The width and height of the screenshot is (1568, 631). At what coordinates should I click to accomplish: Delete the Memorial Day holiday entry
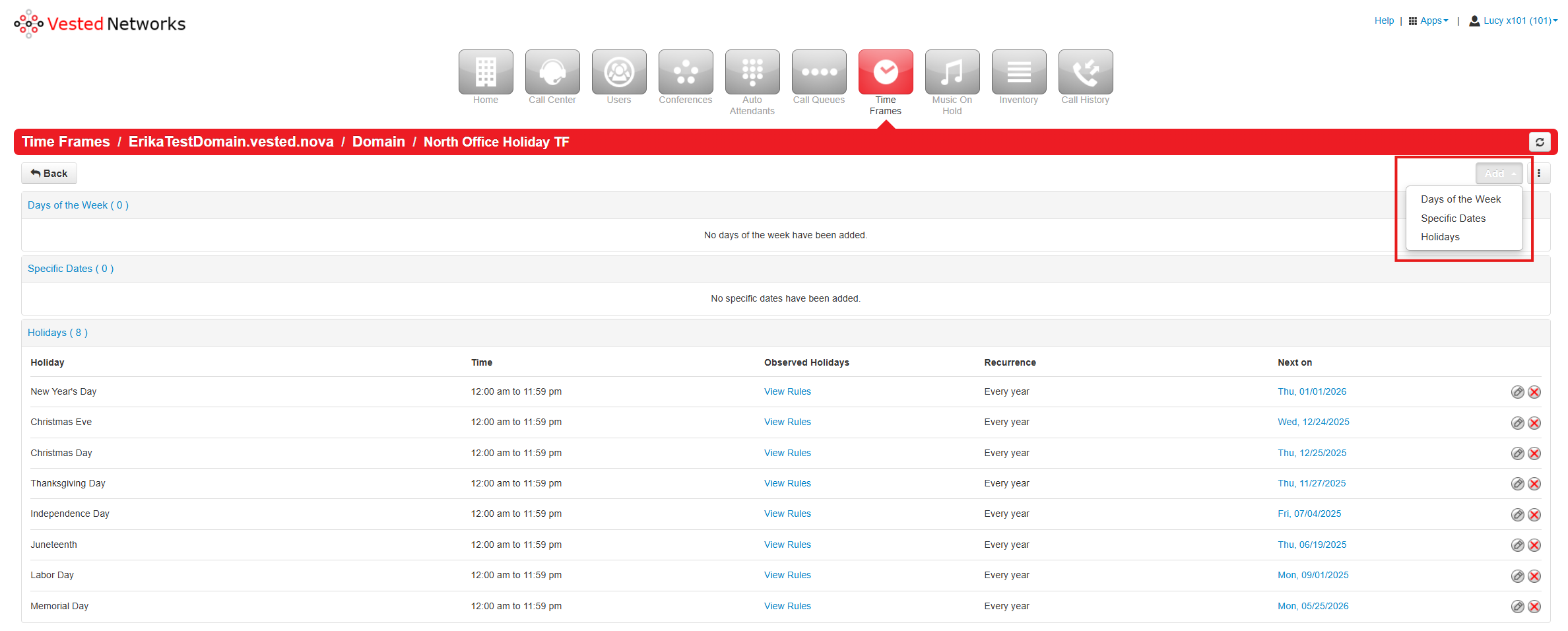pos(1534,607)
